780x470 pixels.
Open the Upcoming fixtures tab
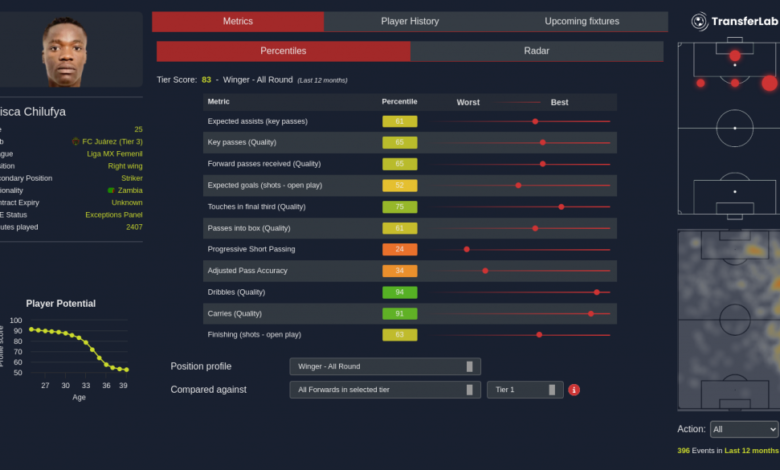581,21
